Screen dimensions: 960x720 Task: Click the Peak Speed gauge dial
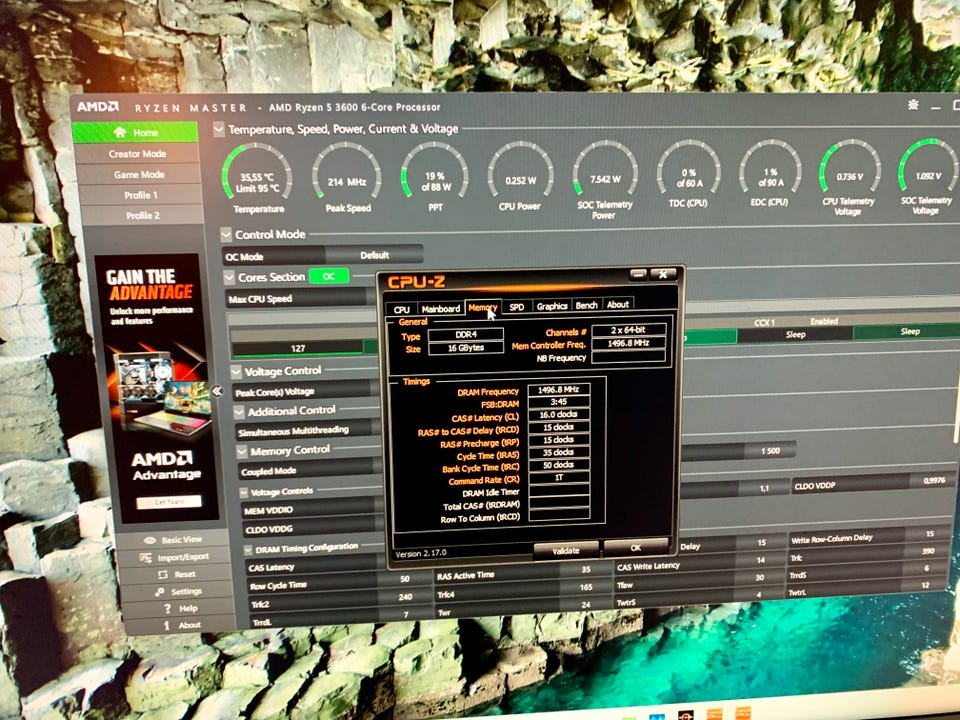point(347,171)
